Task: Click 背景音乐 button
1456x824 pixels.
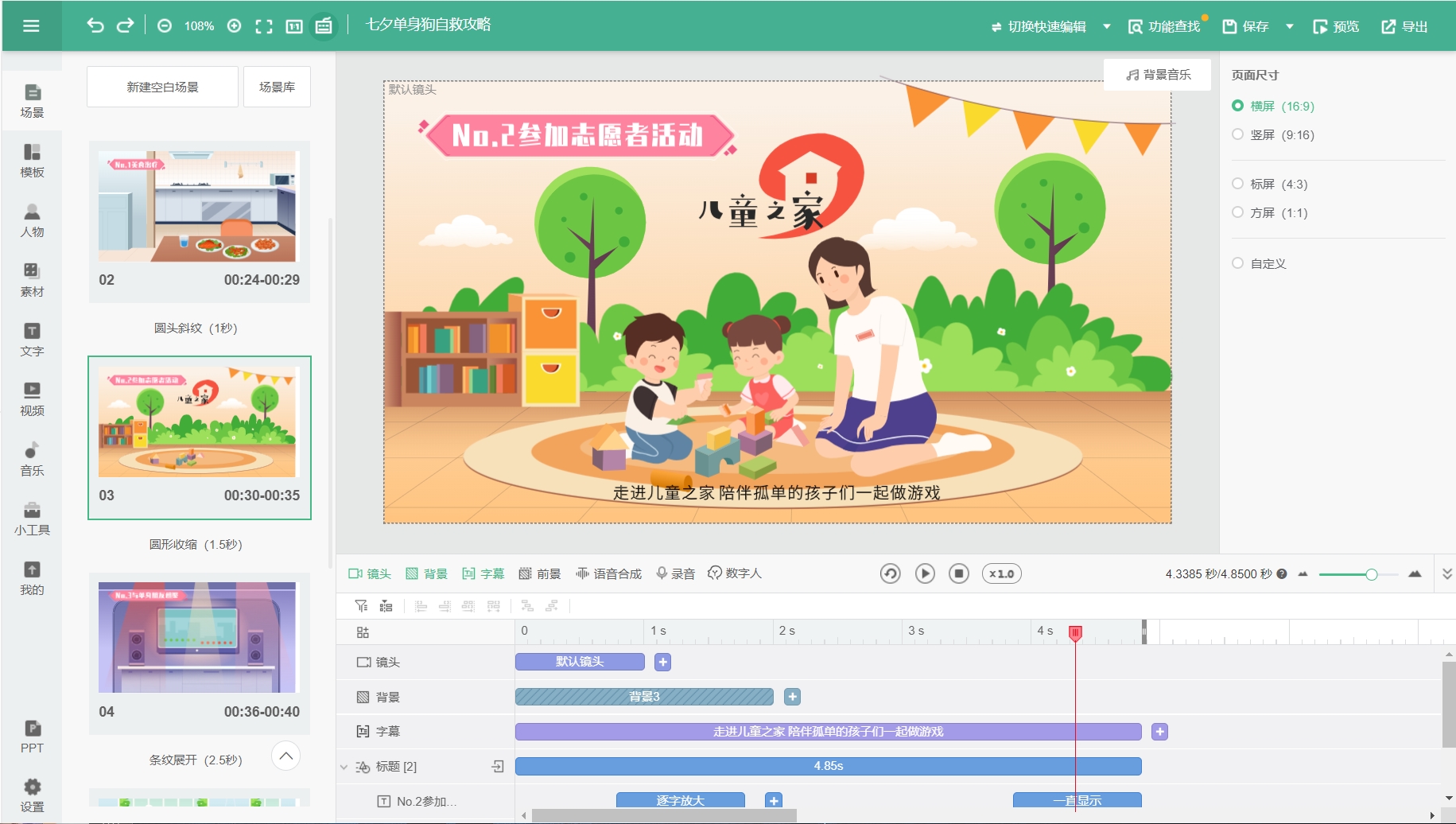Action: click(x=1158, y=75)
